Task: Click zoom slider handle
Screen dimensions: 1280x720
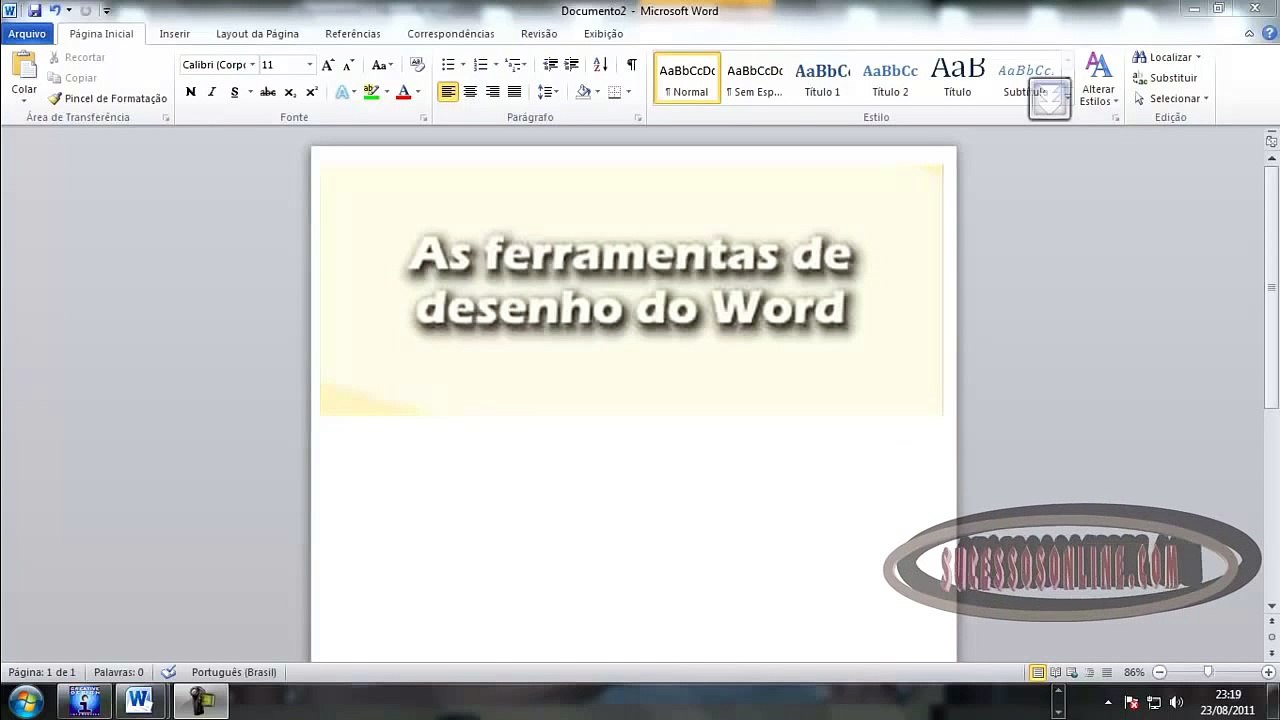Action: 1208,672
